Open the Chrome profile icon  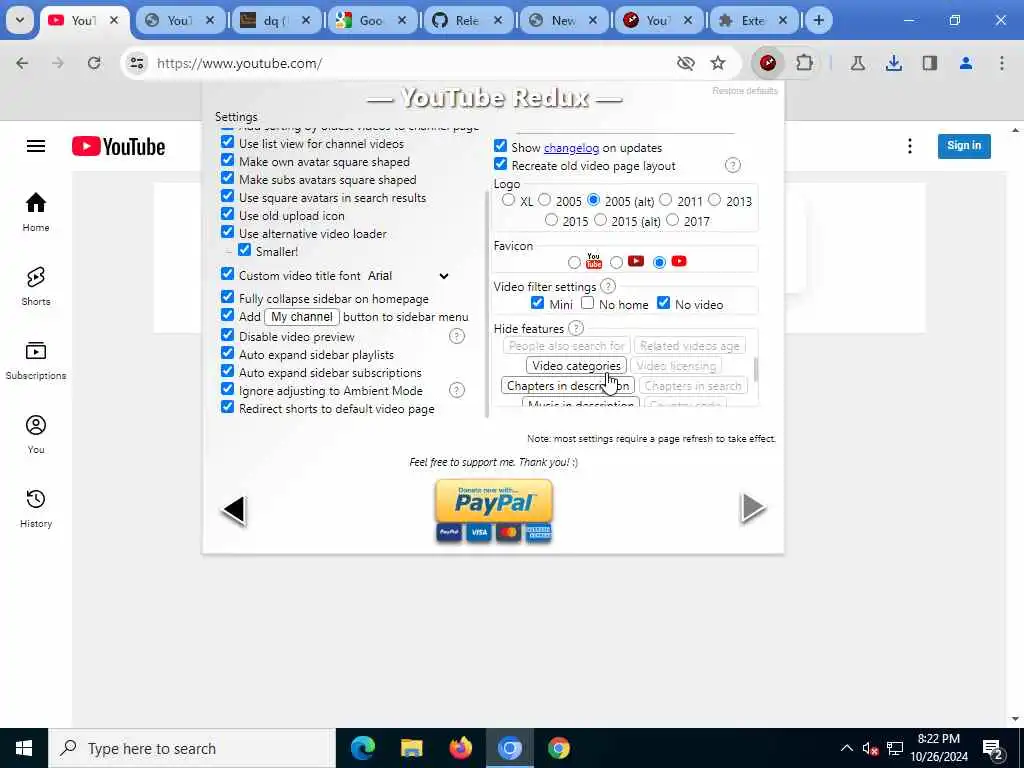(x=966, y=63)
